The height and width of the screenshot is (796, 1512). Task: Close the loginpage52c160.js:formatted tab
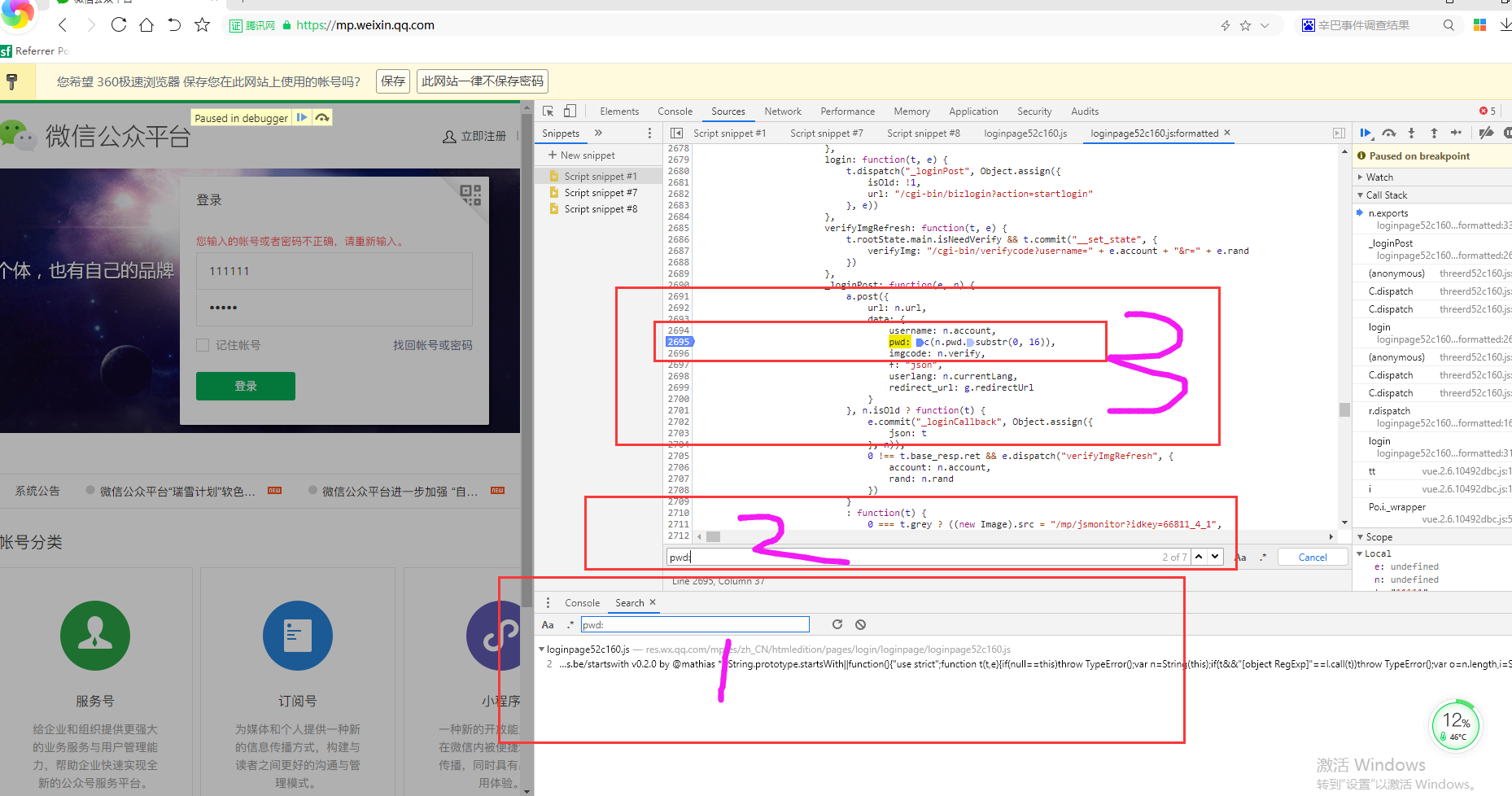pos(1227,133)
